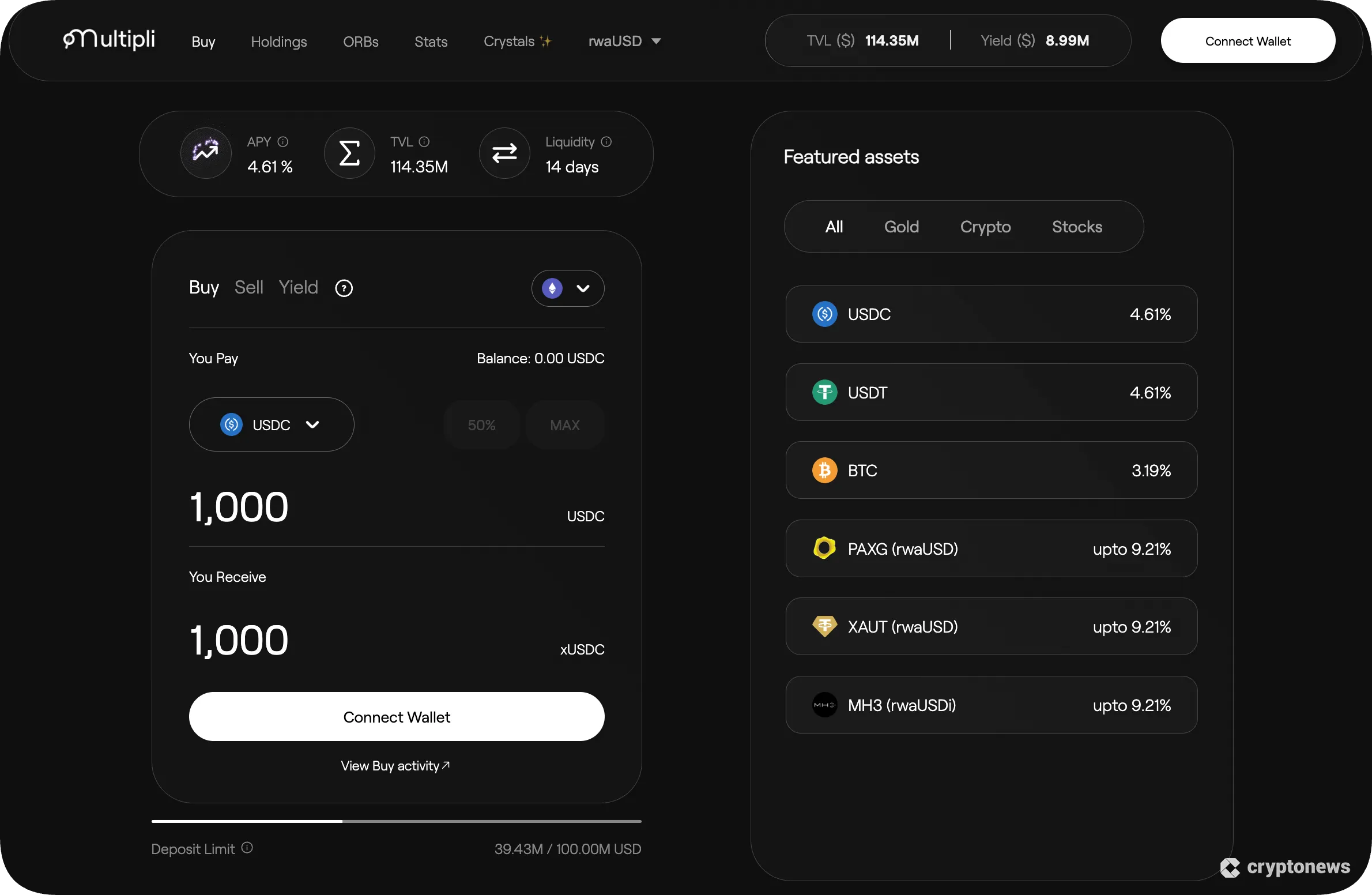The width and height of the screenshot is (1372, 895).
Task: Open the network selector dropdown
Action: 567,288
